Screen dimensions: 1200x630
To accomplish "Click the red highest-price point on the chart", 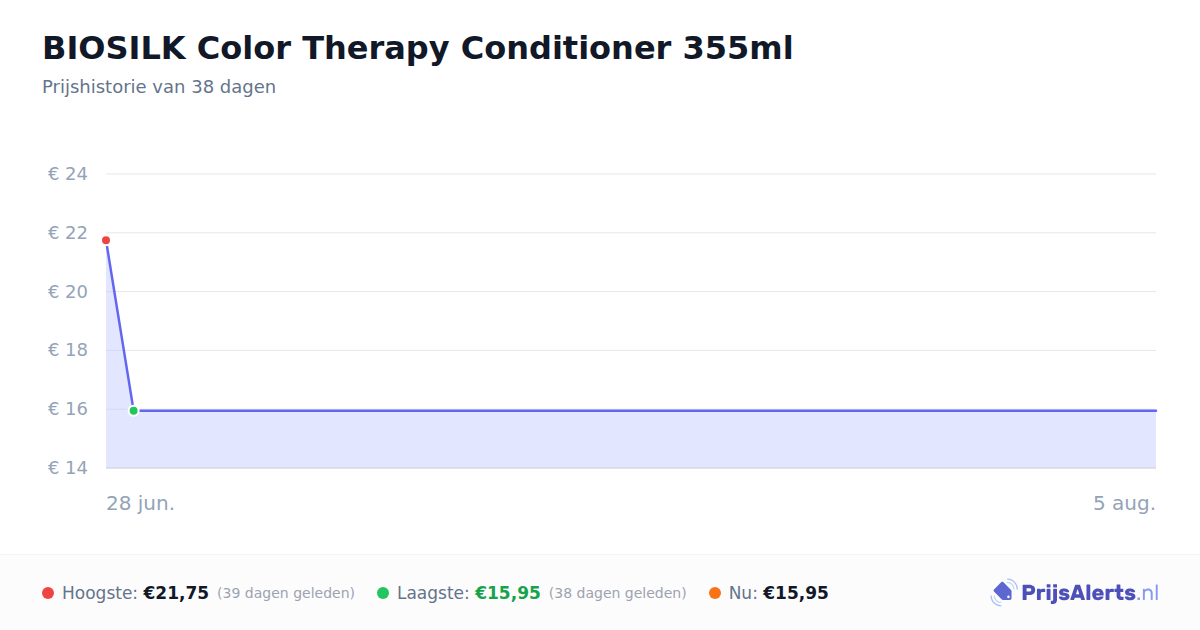I will coord(106,240).
